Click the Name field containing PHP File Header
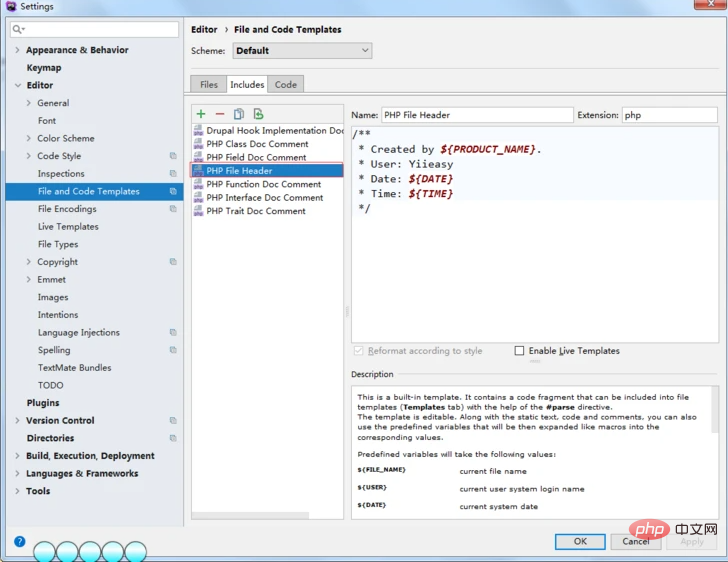 (476, 115)
